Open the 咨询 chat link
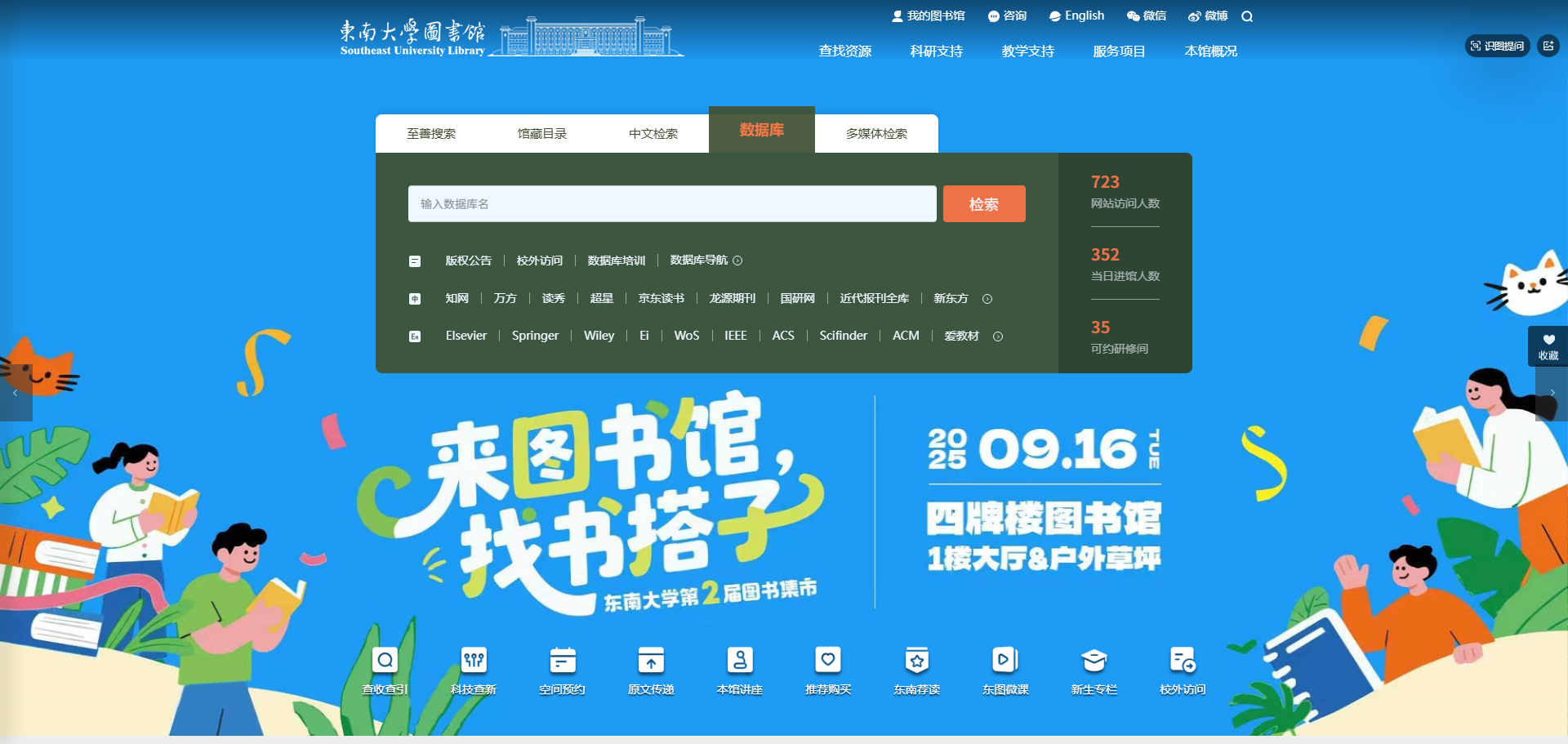Viewport: 1568px width, 744px height. click(1007, 16)
